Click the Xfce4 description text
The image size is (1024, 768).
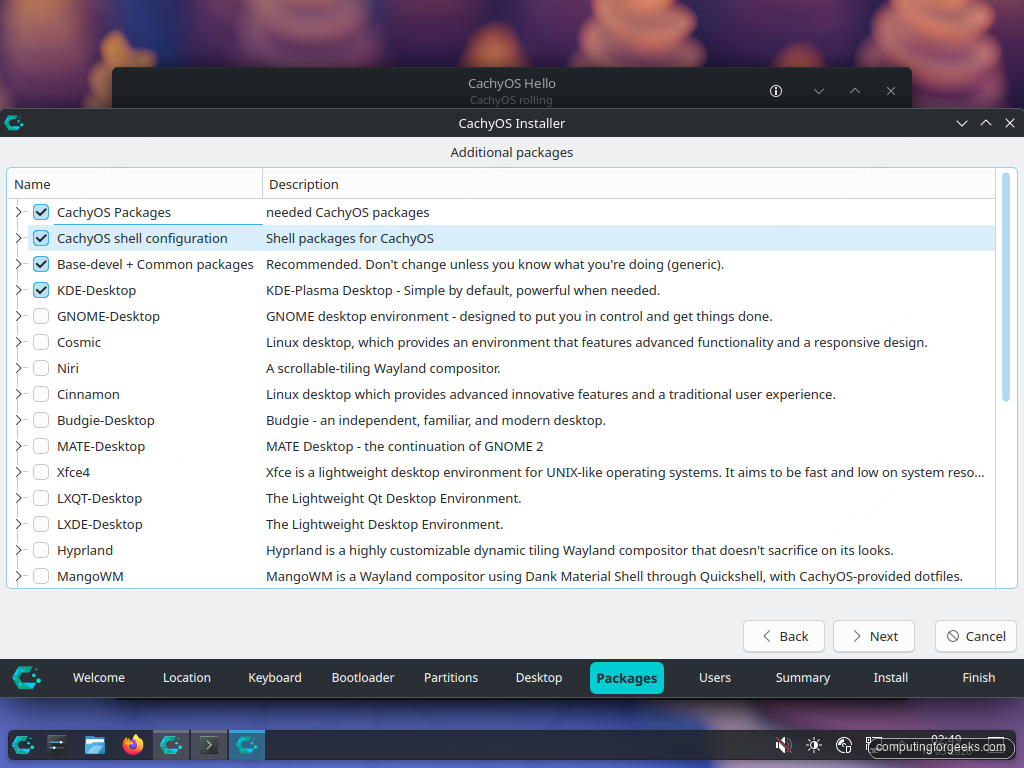tap(625, 472)
